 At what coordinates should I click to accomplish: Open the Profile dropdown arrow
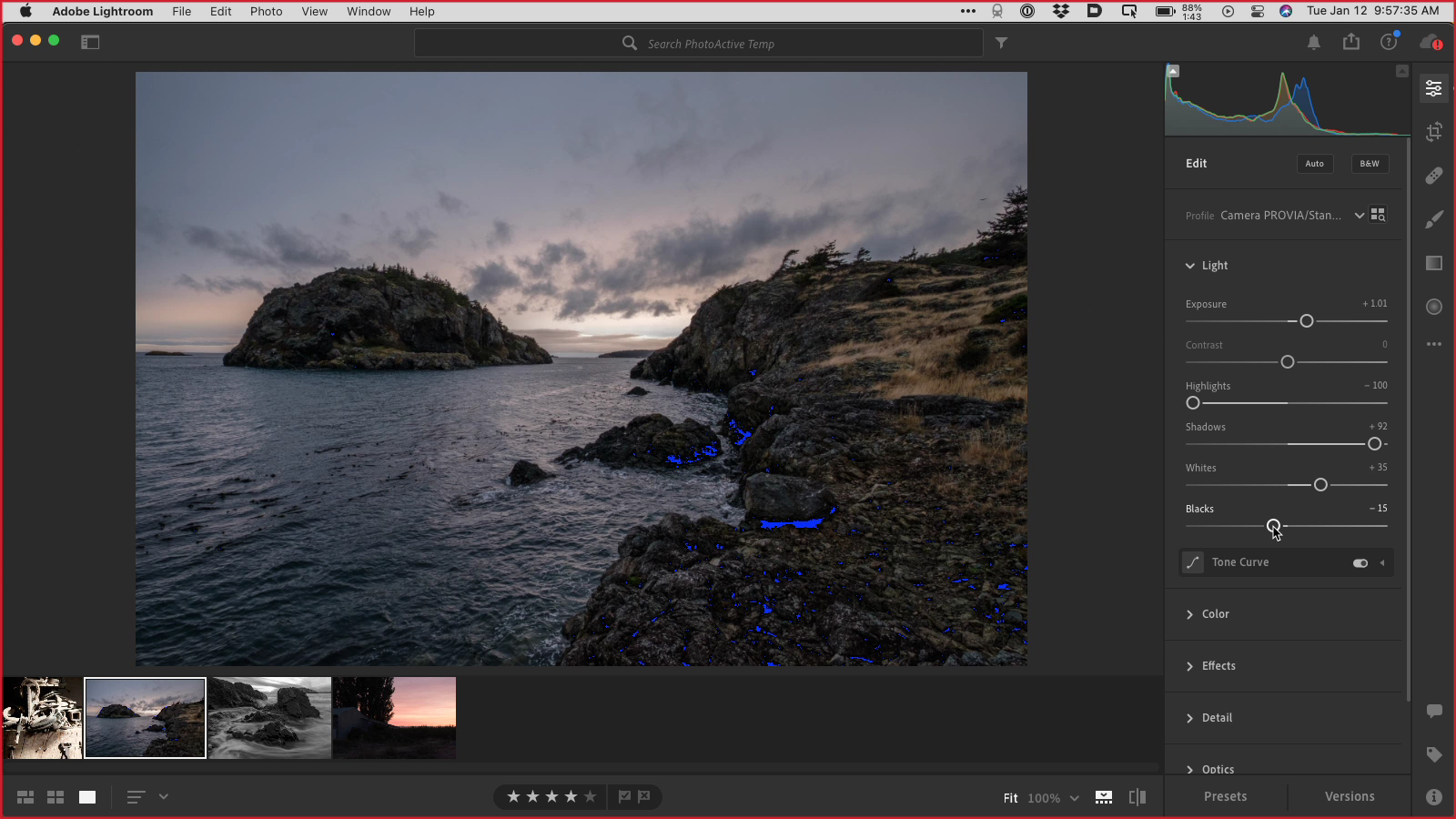1360,216
